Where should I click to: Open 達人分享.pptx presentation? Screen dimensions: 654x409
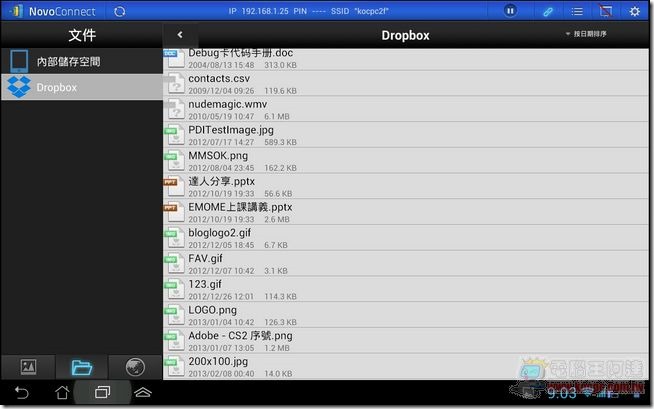coord(406,187)
